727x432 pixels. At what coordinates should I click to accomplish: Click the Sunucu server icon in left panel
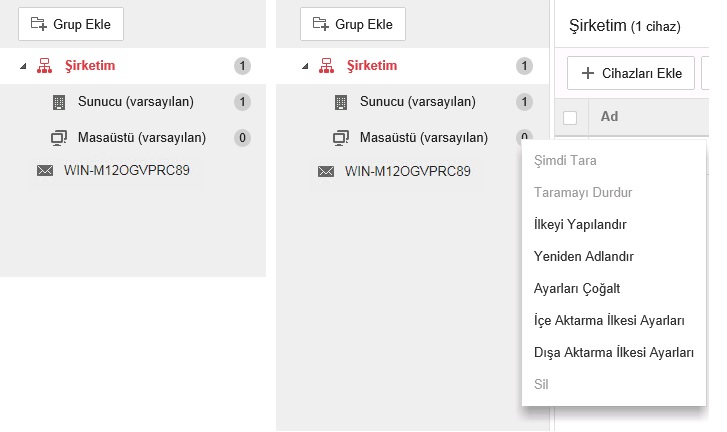(x=58, y=102)
